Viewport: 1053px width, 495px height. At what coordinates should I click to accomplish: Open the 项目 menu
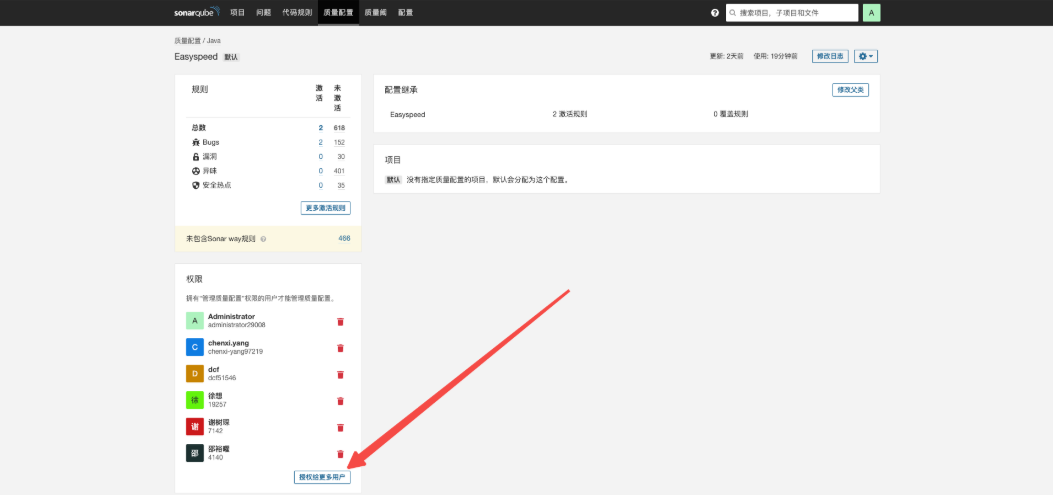pyautogui.click(x=237, y=13)
